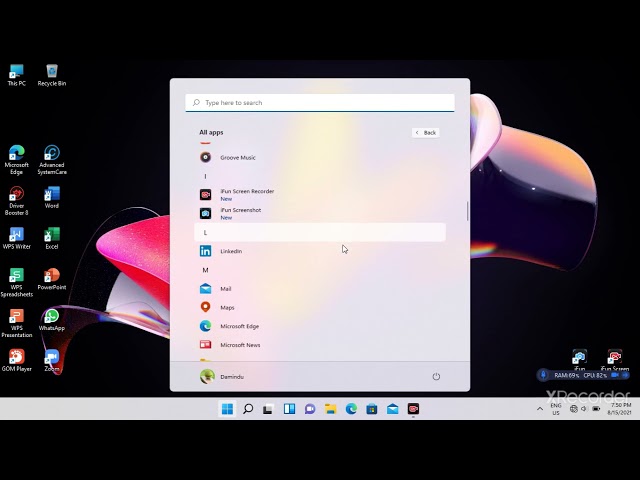Image resolution: width=640 pixels, height=480 pixels.
Task: Click the ENG US language indicator
Action: click(x=556, y=409)
